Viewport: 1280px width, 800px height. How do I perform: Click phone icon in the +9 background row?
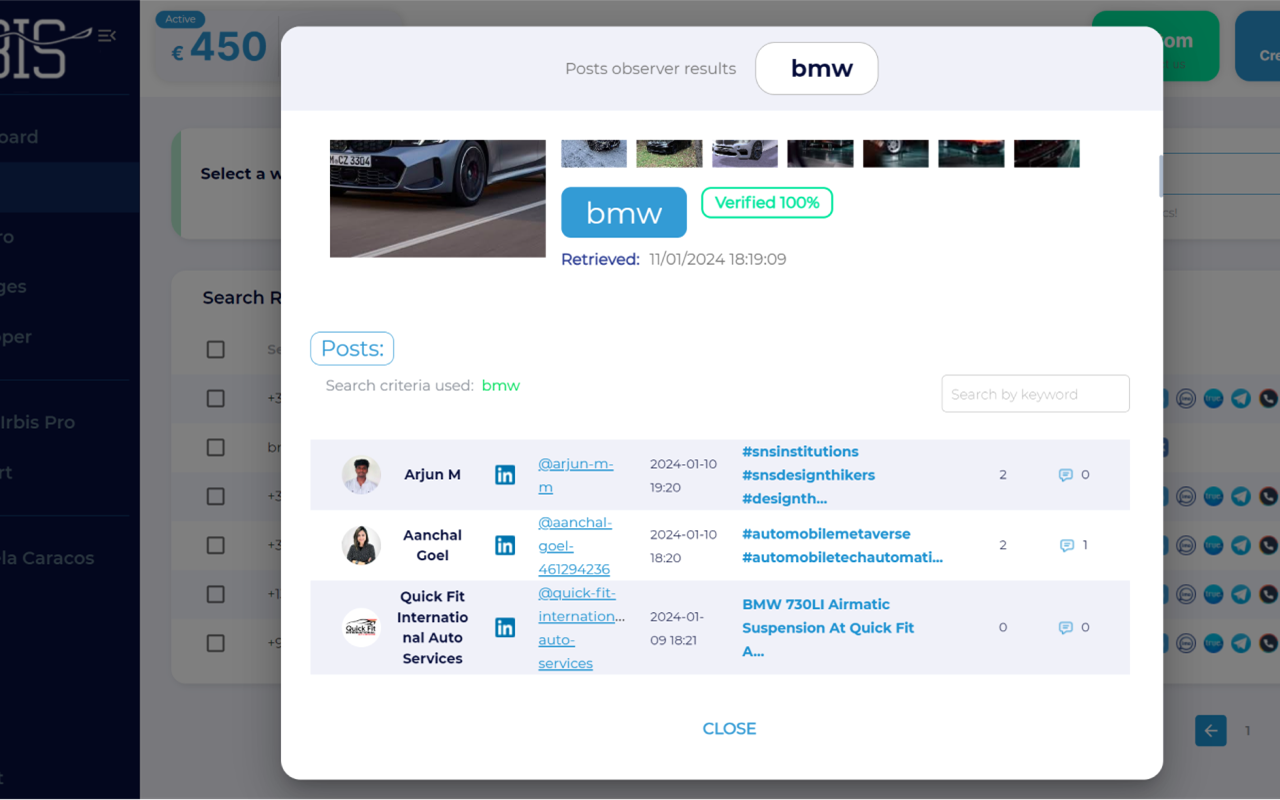pos(1269,643)
